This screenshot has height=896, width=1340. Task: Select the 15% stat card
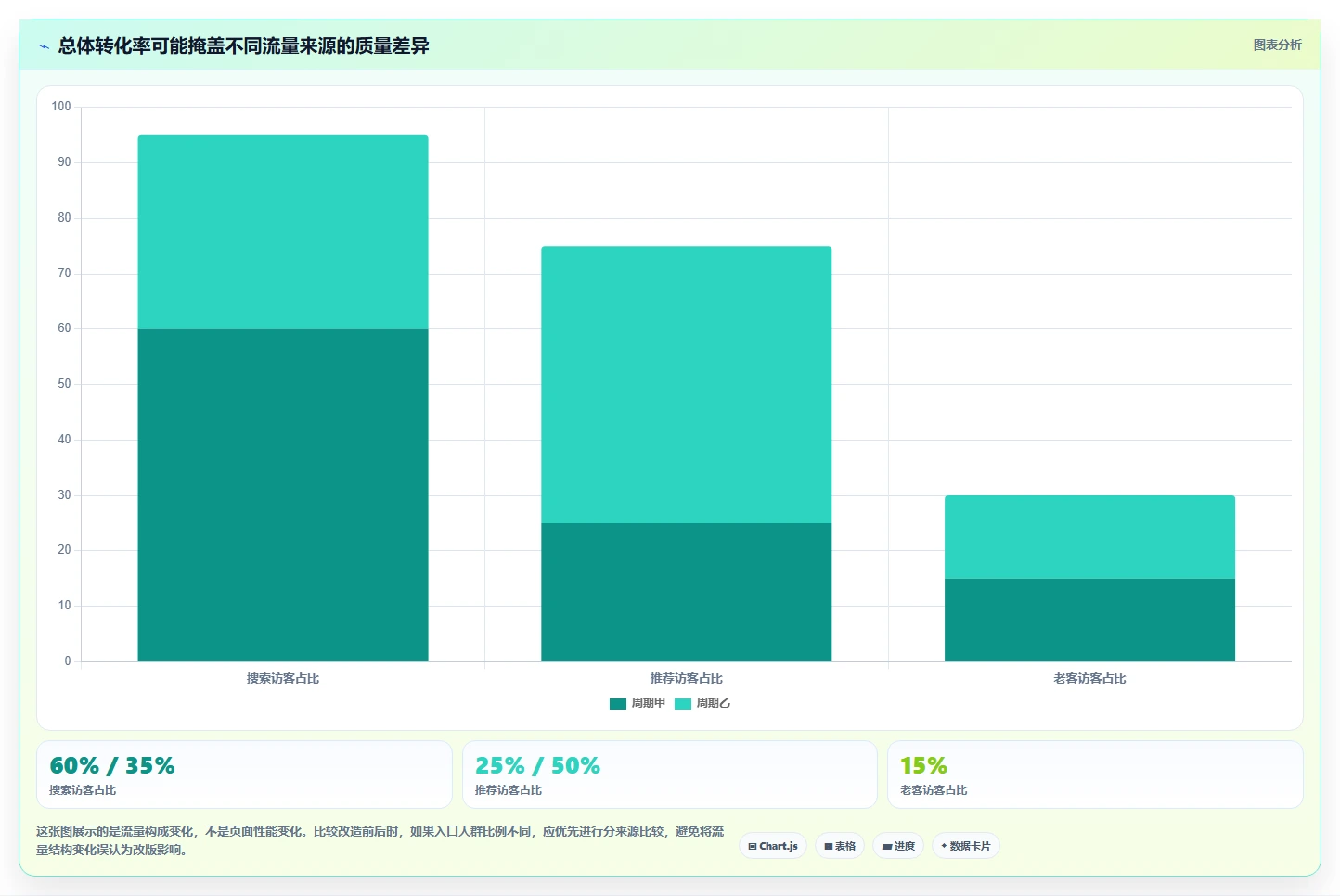coord(1095,774)
